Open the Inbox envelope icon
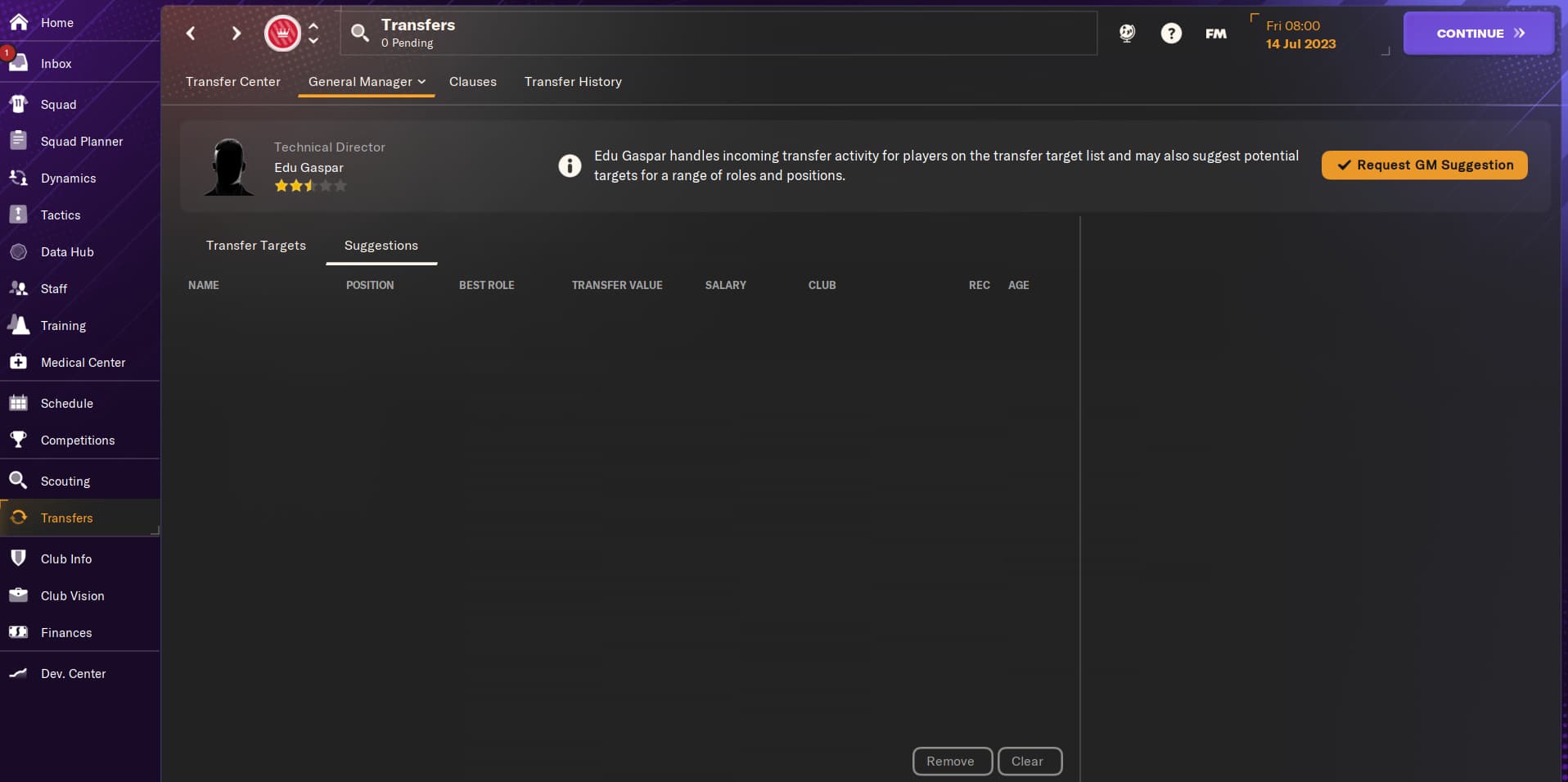 coord(18,63)
